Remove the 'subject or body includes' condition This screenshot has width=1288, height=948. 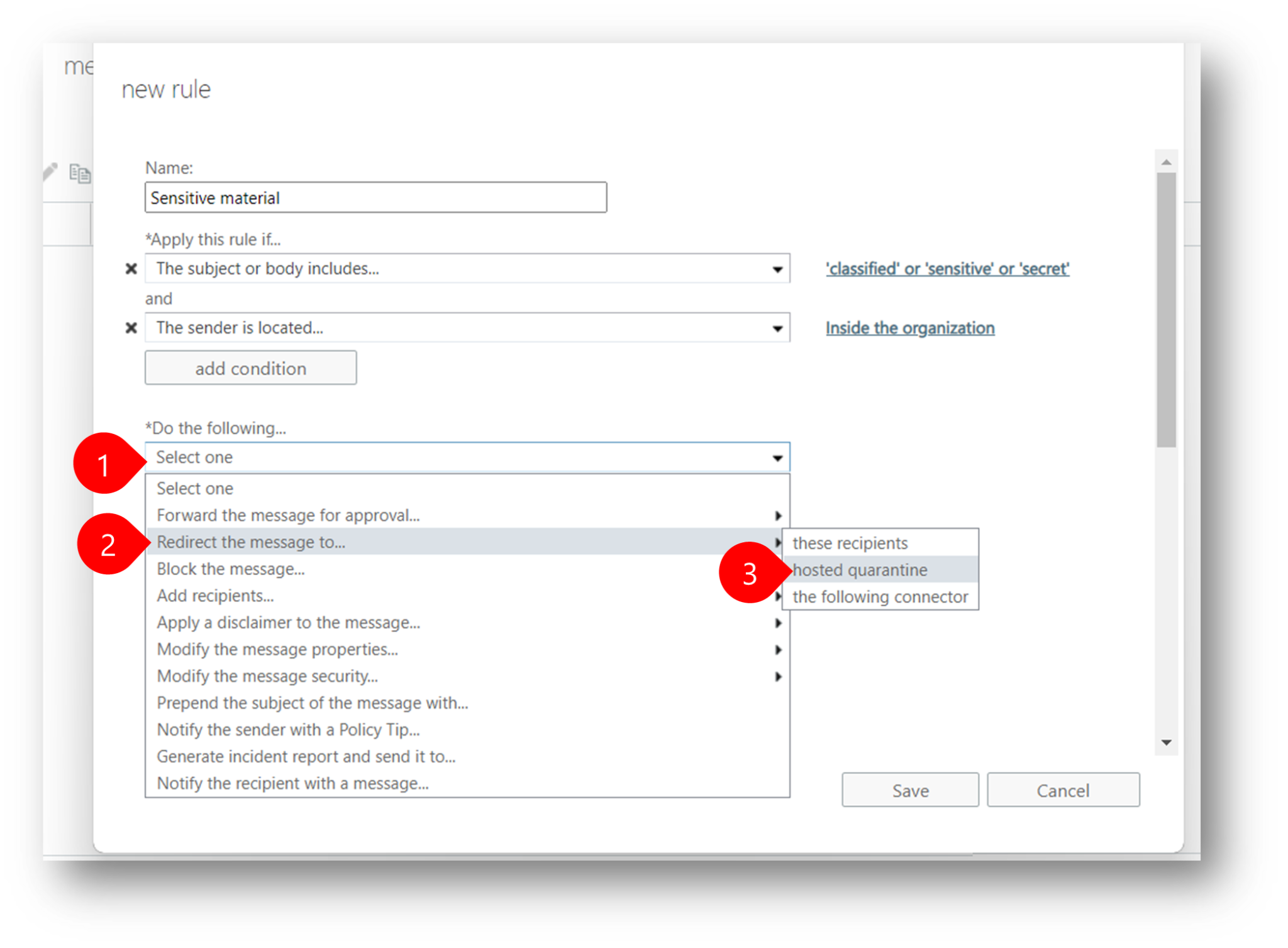[131, 268]
